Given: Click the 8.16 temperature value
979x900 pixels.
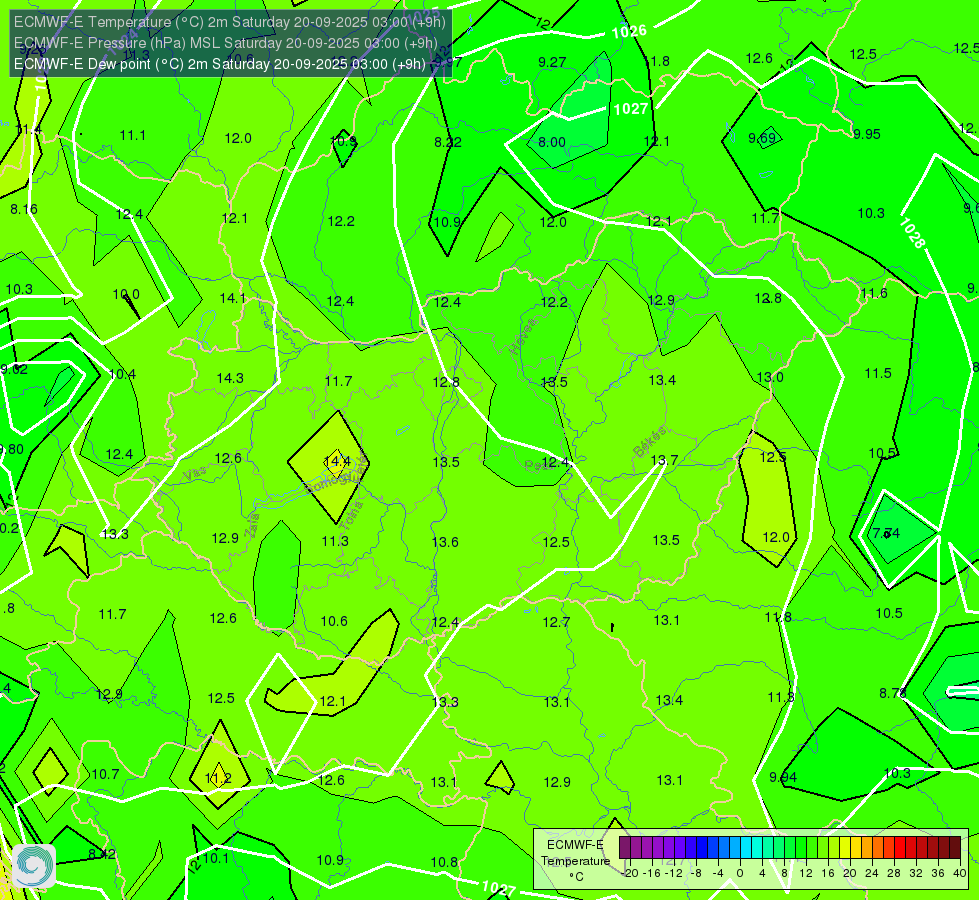Looking at the screenshot, I should (x=24, y=209).
